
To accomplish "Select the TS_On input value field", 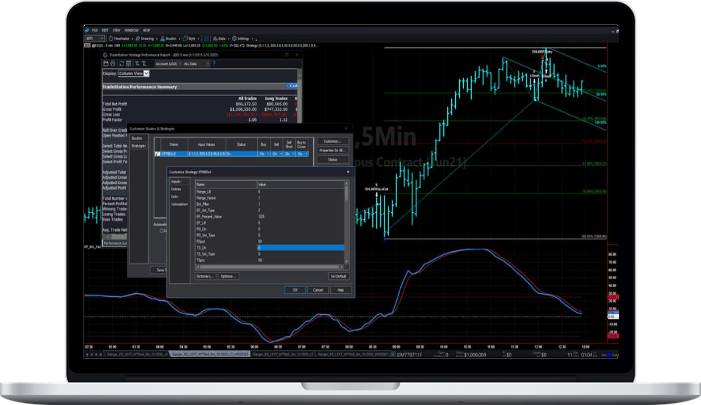I will (x=300, y=247).
